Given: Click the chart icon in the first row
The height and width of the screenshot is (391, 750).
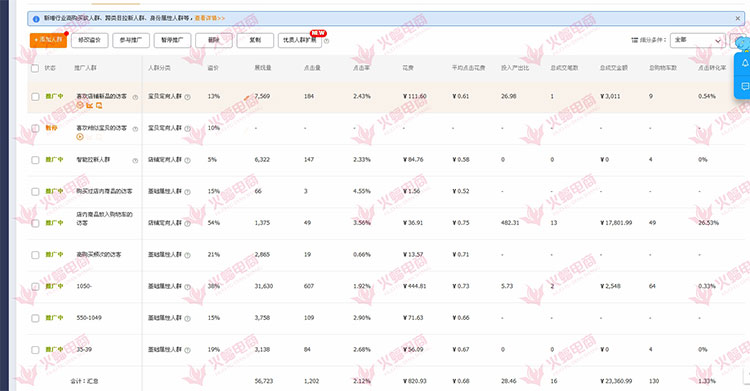Looking at the screenshot, I should pos(89,105).
